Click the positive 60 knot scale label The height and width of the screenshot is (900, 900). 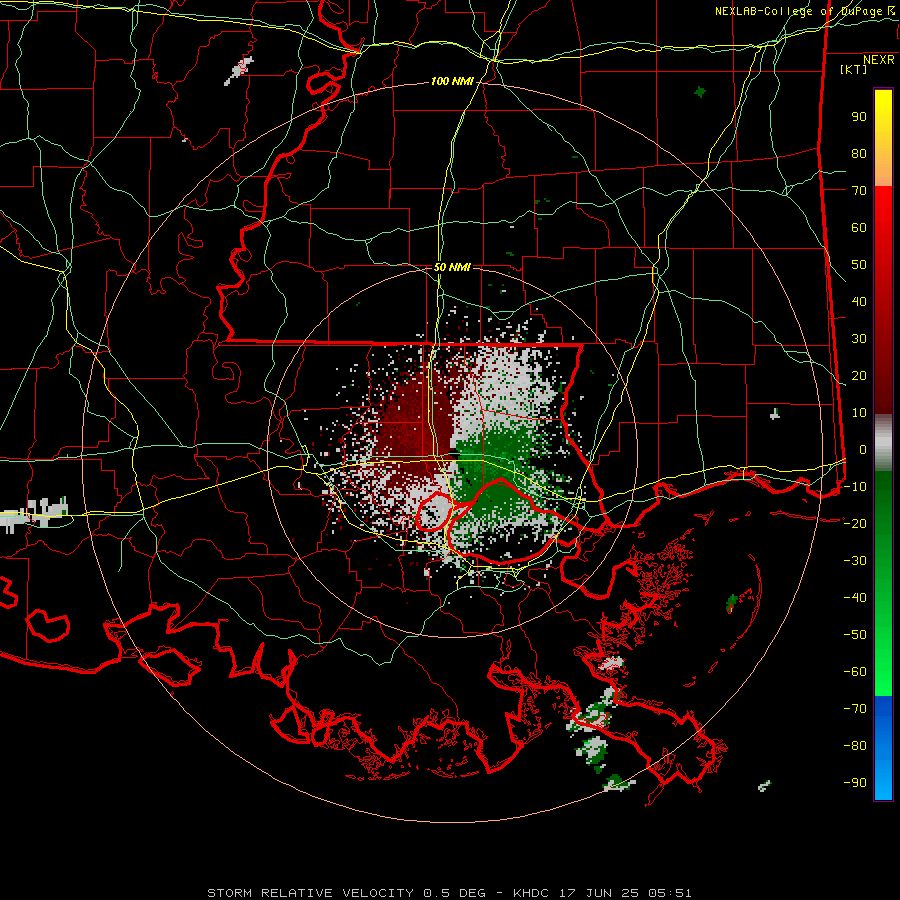pos(859,228)
